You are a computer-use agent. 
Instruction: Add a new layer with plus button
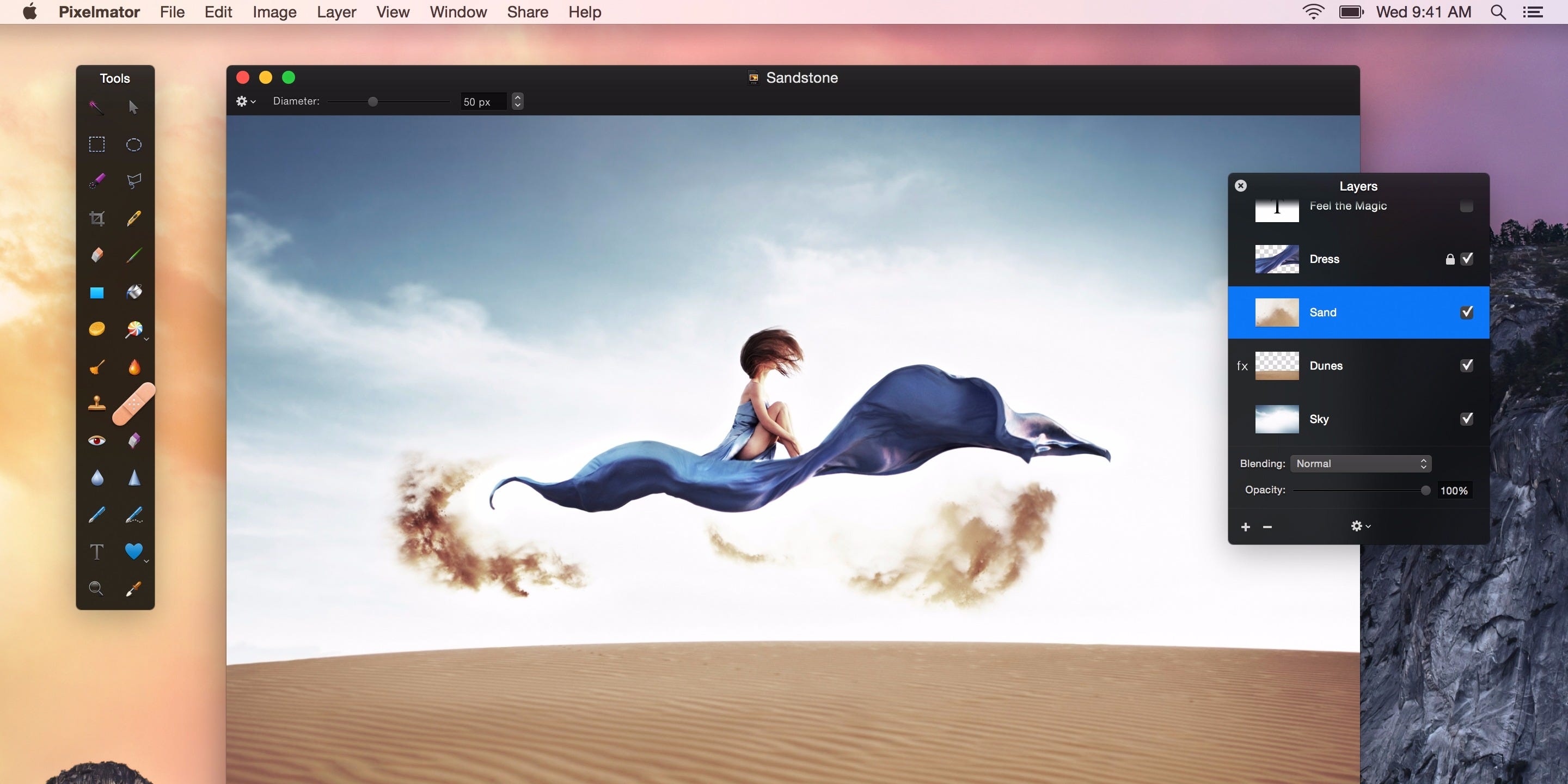click(1245, 526)
